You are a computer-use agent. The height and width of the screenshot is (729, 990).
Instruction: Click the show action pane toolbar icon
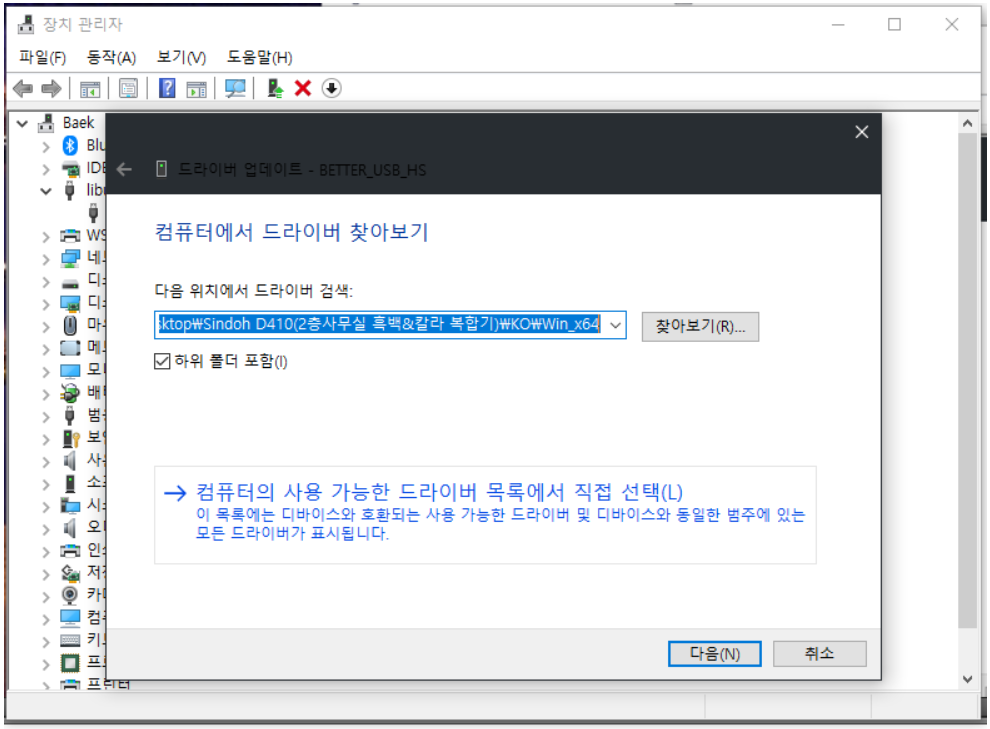click(x=196, y=88)
